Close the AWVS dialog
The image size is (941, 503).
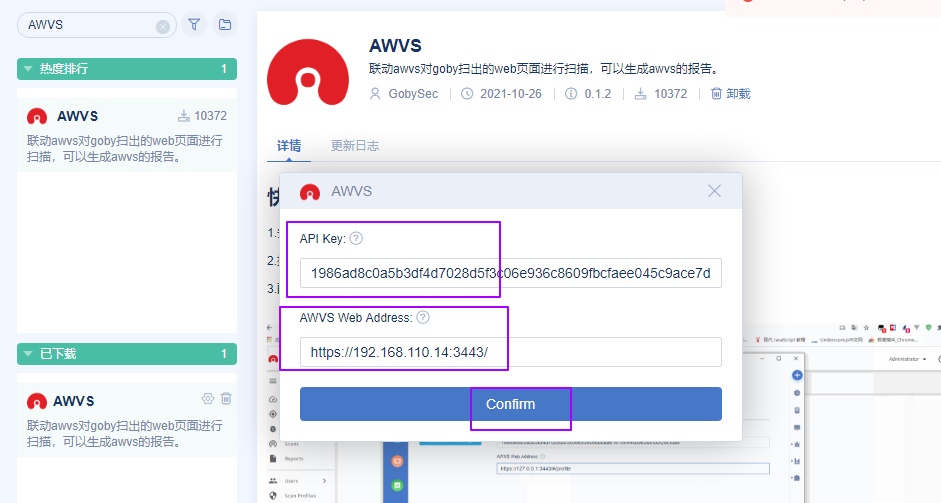(714, 191)
